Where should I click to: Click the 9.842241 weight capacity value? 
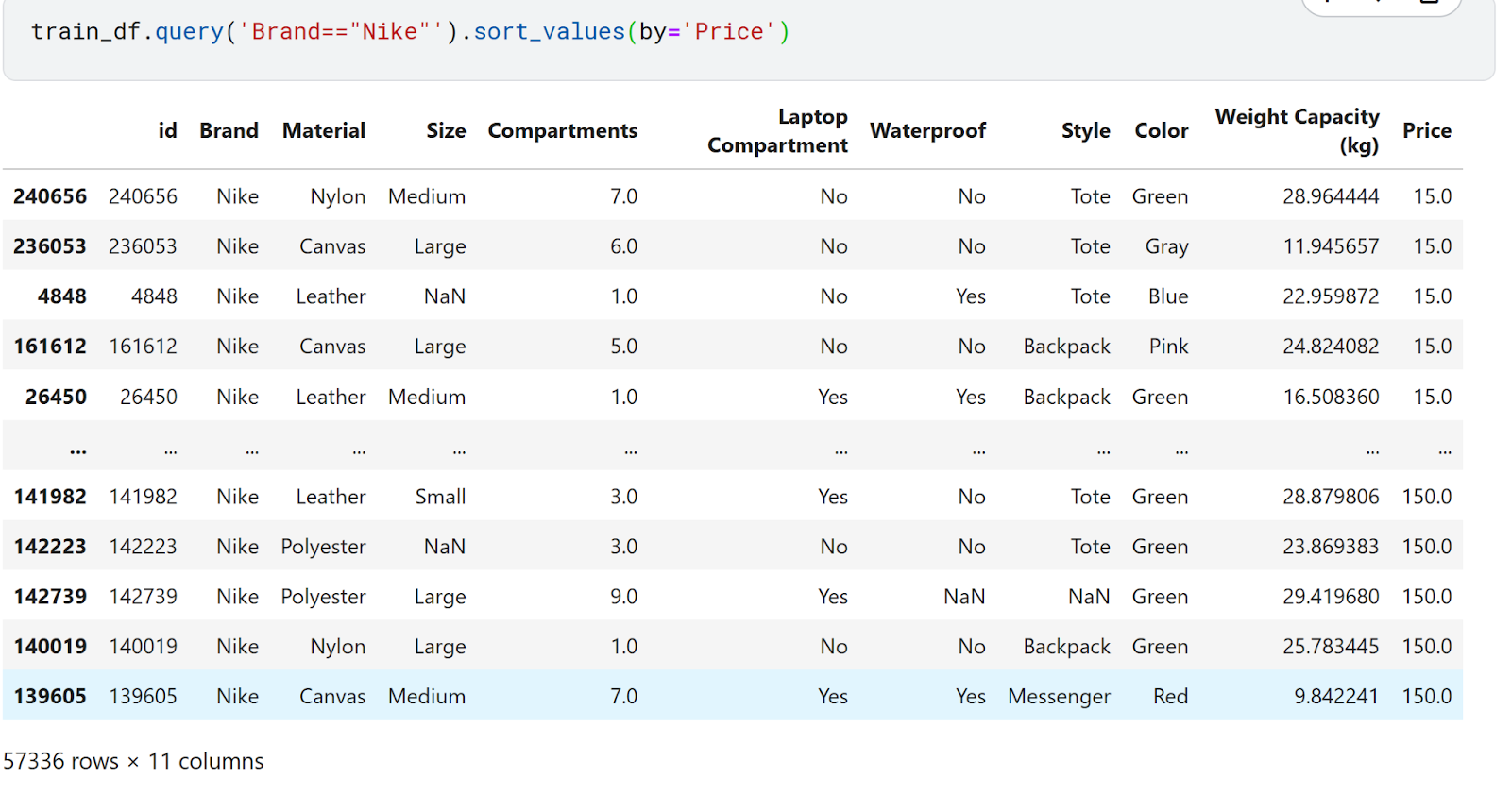coord(1335,697)
